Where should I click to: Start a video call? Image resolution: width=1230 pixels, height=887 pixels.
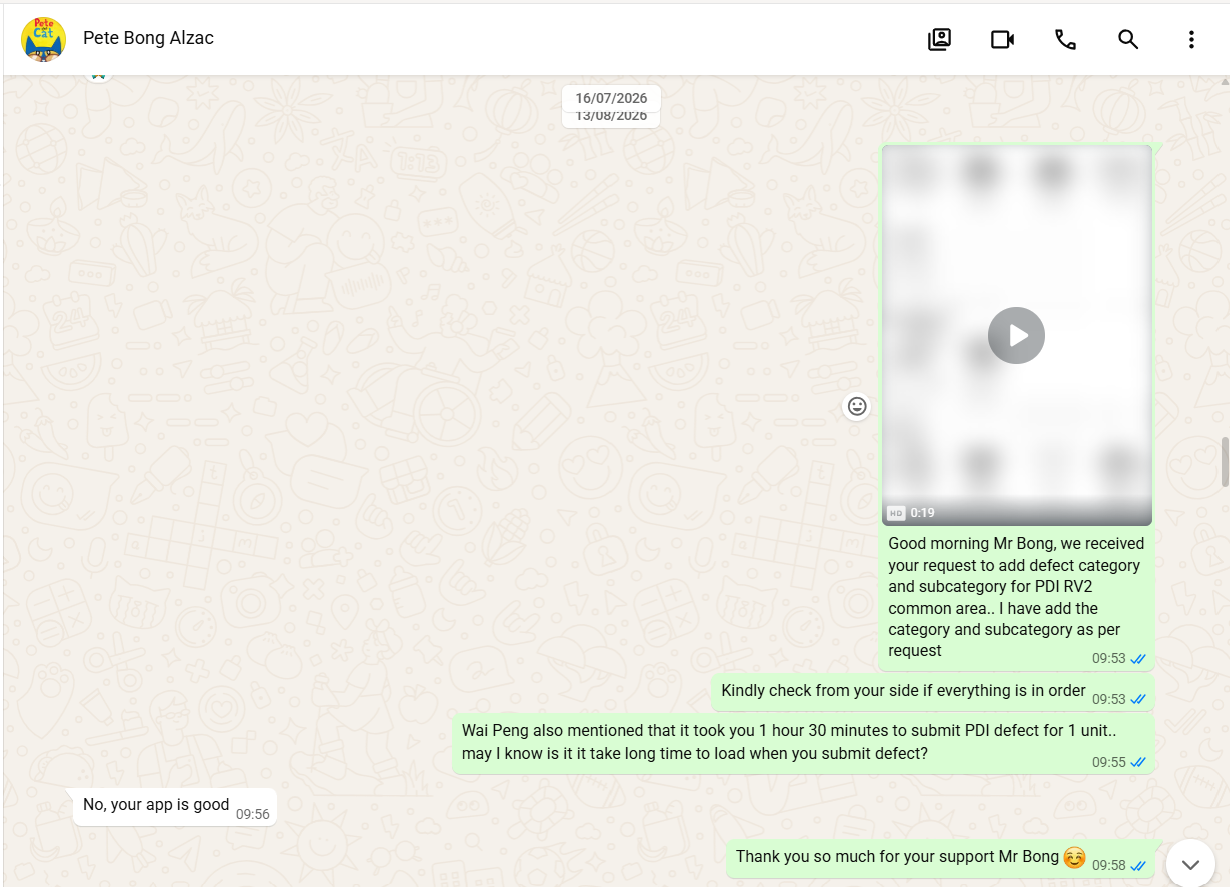1002,39
